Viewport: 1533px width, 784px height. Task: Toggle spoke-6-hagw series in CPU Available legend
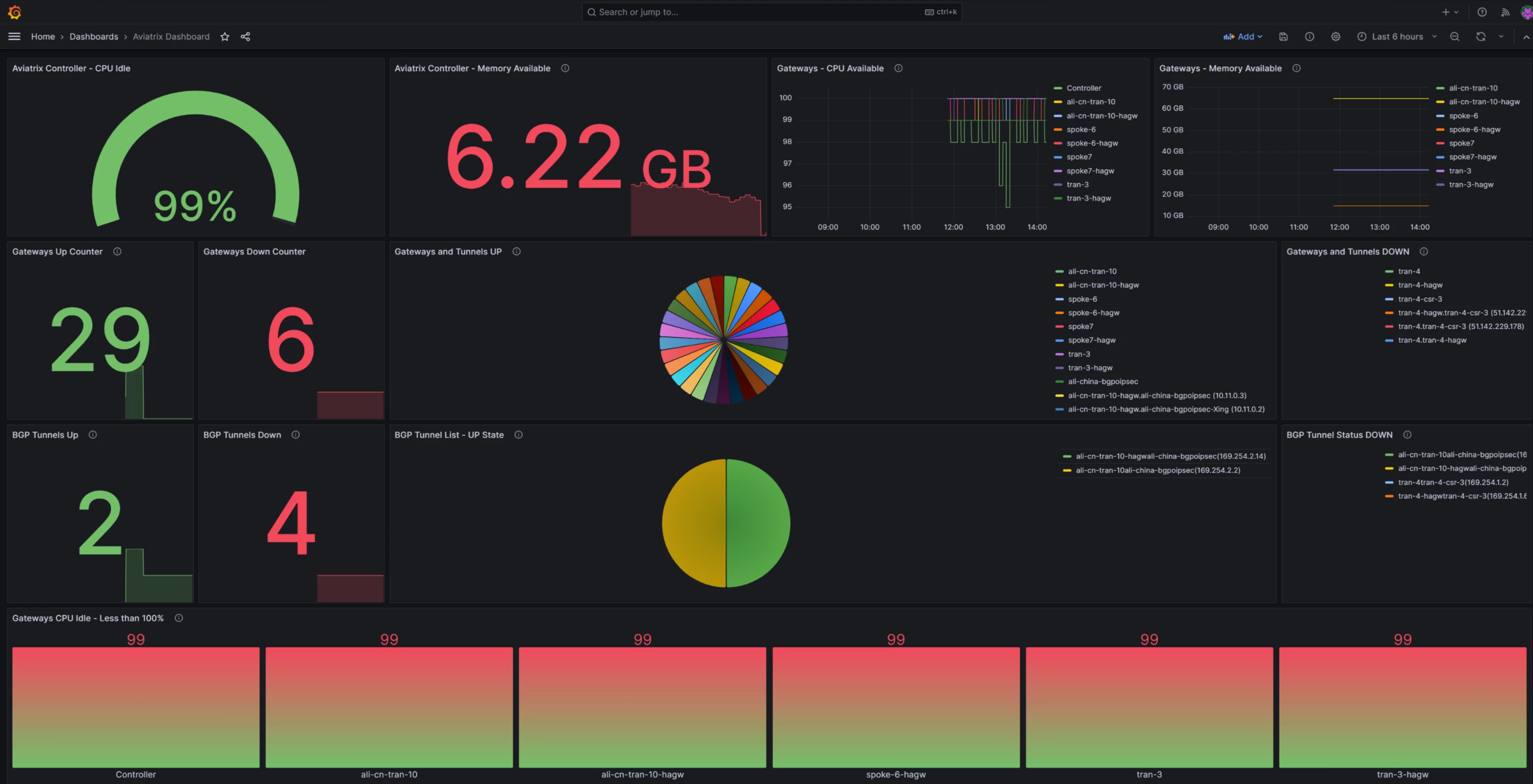1092,143
